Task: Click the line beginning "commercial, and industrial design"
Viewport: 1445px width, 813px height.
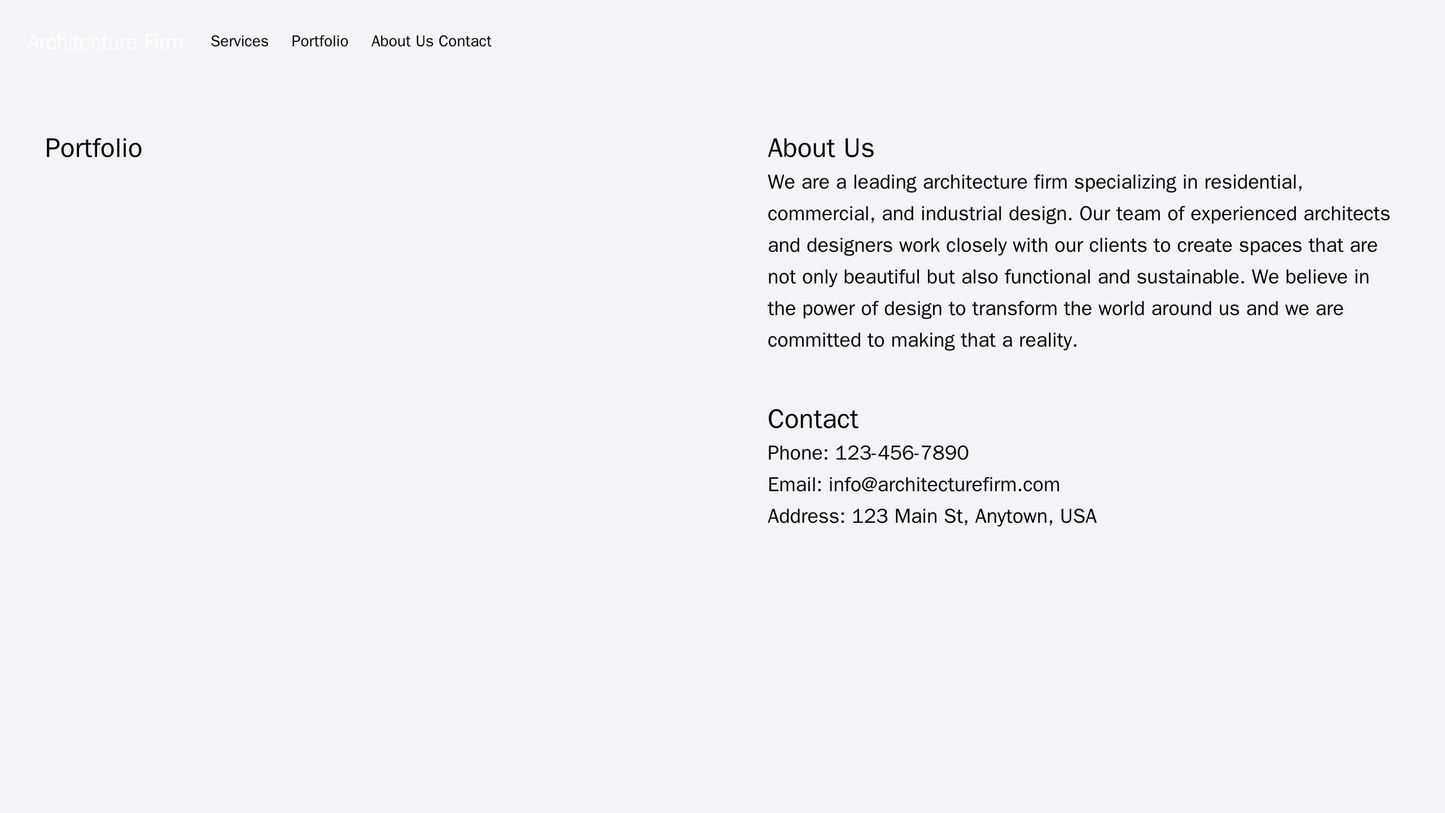Action: pyautogui.click(x=1078, y=213)
